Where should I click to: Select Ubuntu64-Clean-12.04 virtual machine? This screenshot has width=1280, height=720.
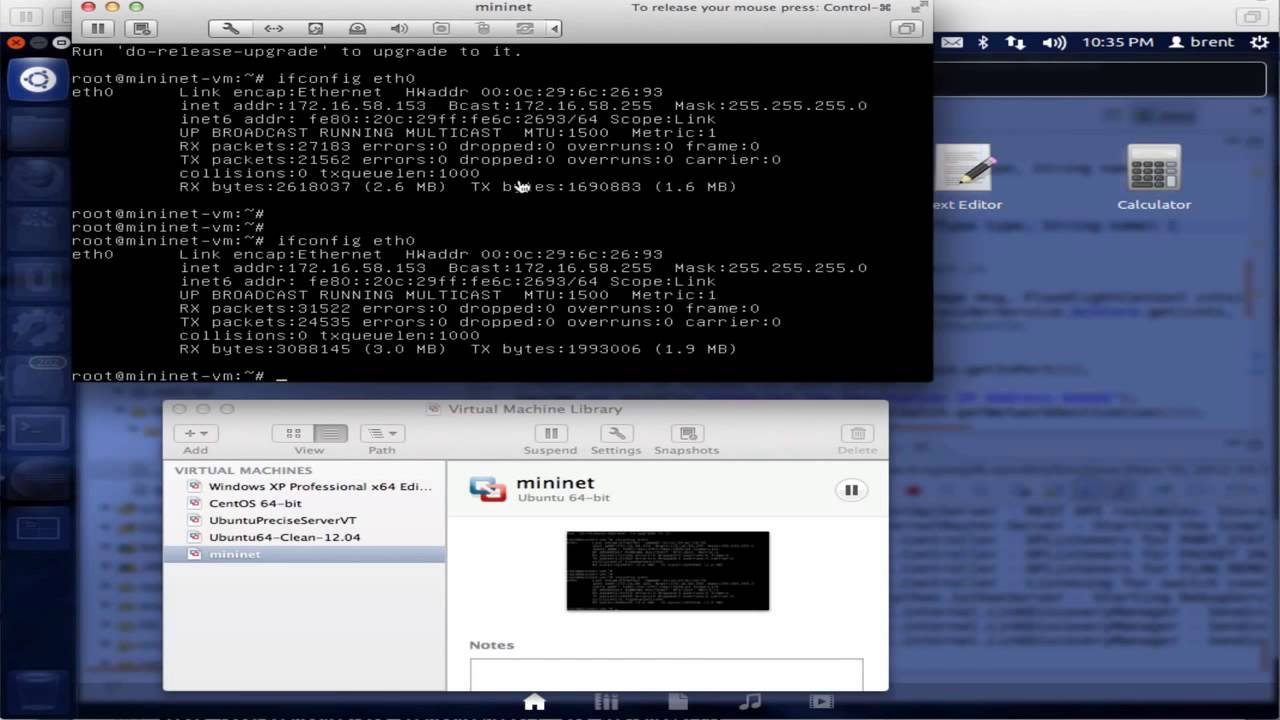305,537
